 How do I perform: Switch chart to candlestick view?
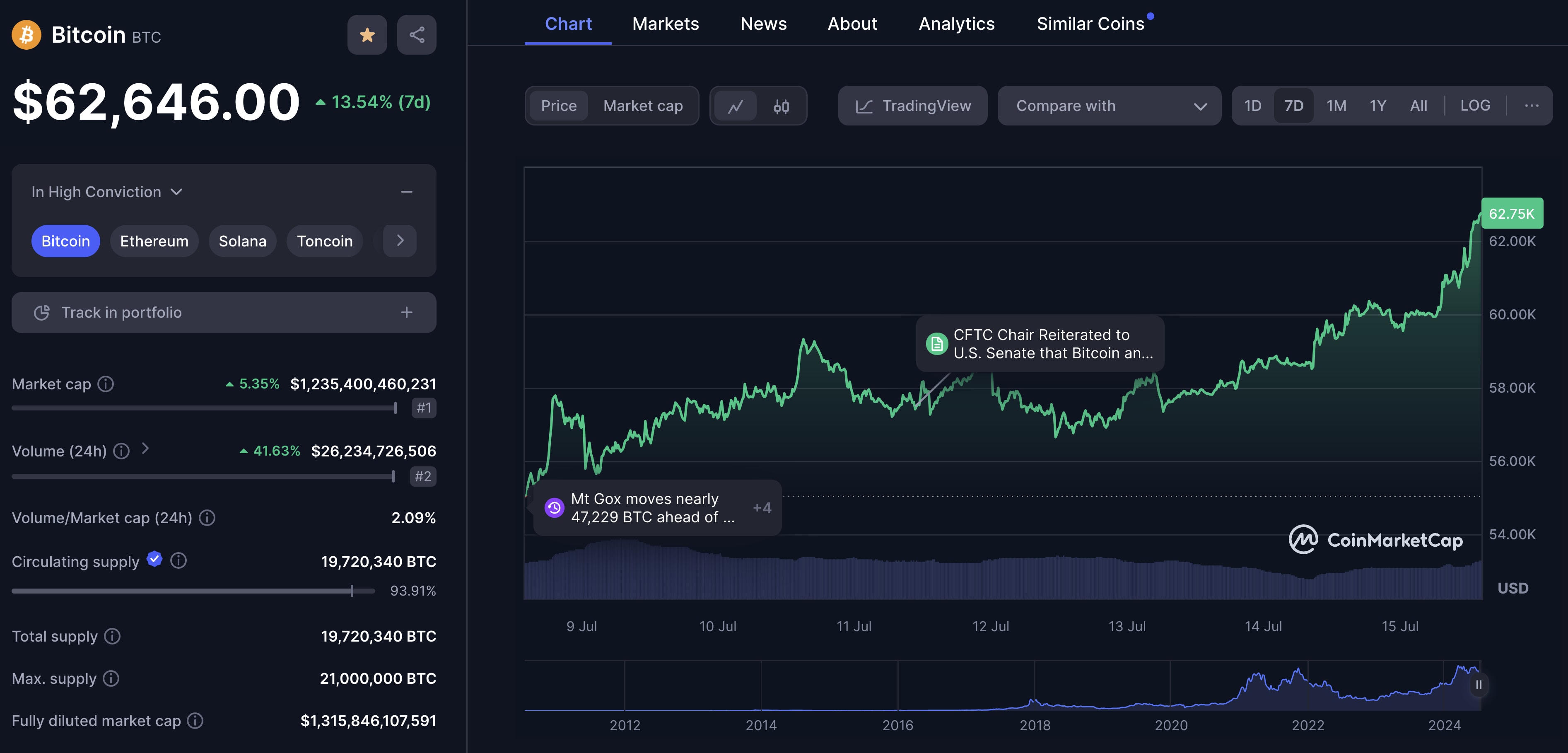point(782,105)
